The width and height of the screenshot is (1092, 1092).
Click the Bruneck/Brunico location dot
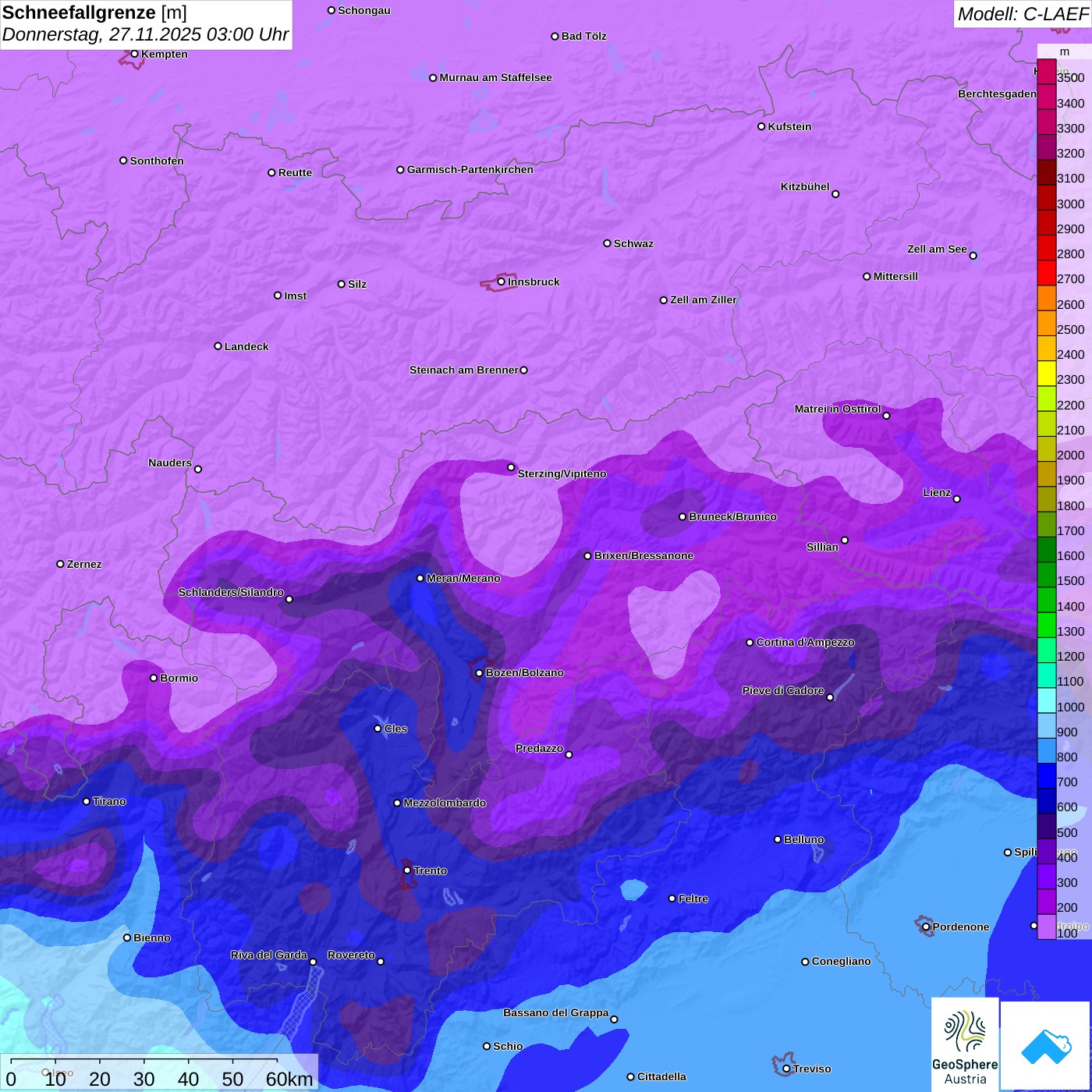682,516
